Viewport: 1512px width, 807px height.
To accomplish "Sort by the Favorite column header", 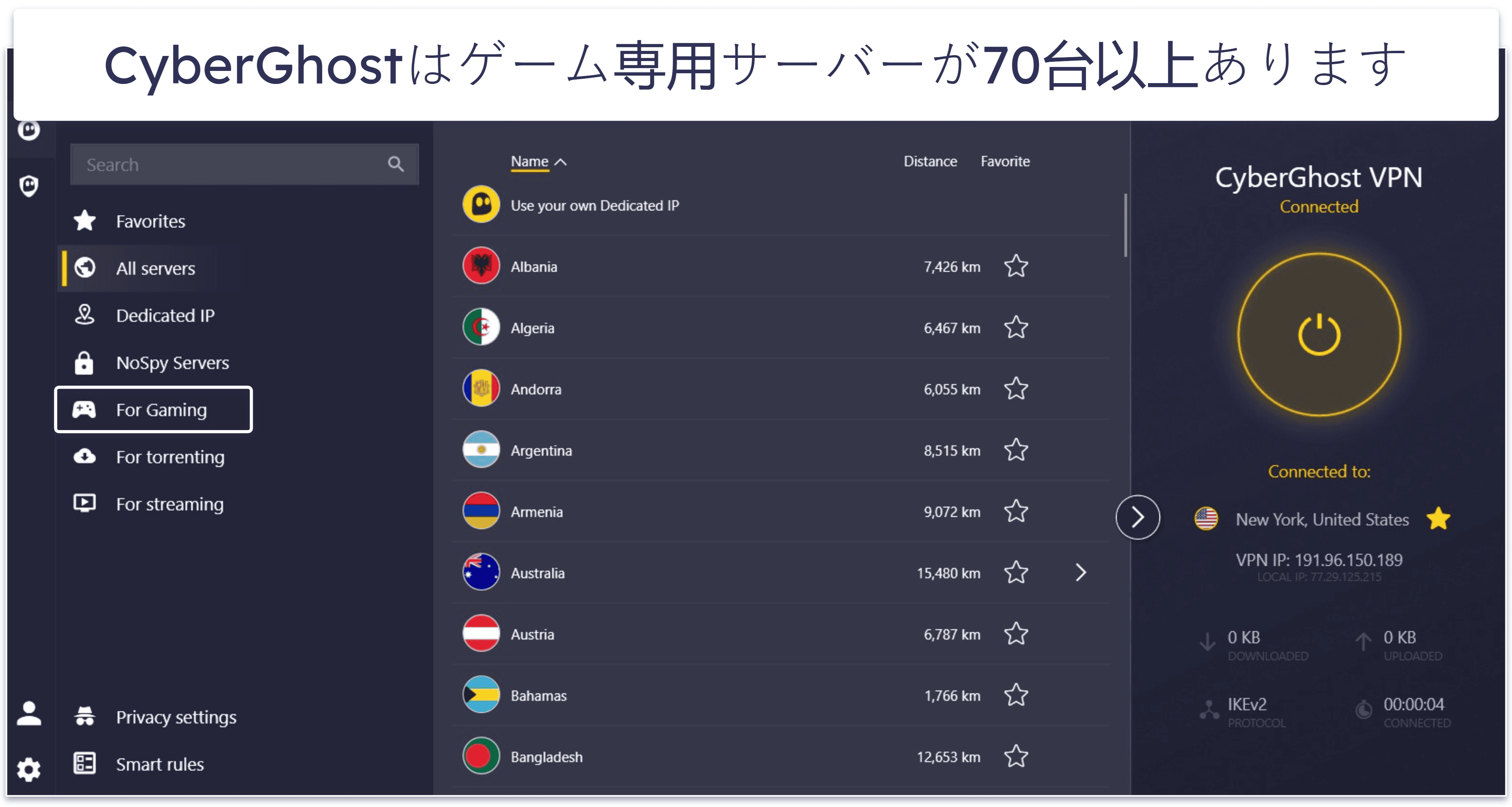I will tap(1005, 161).
